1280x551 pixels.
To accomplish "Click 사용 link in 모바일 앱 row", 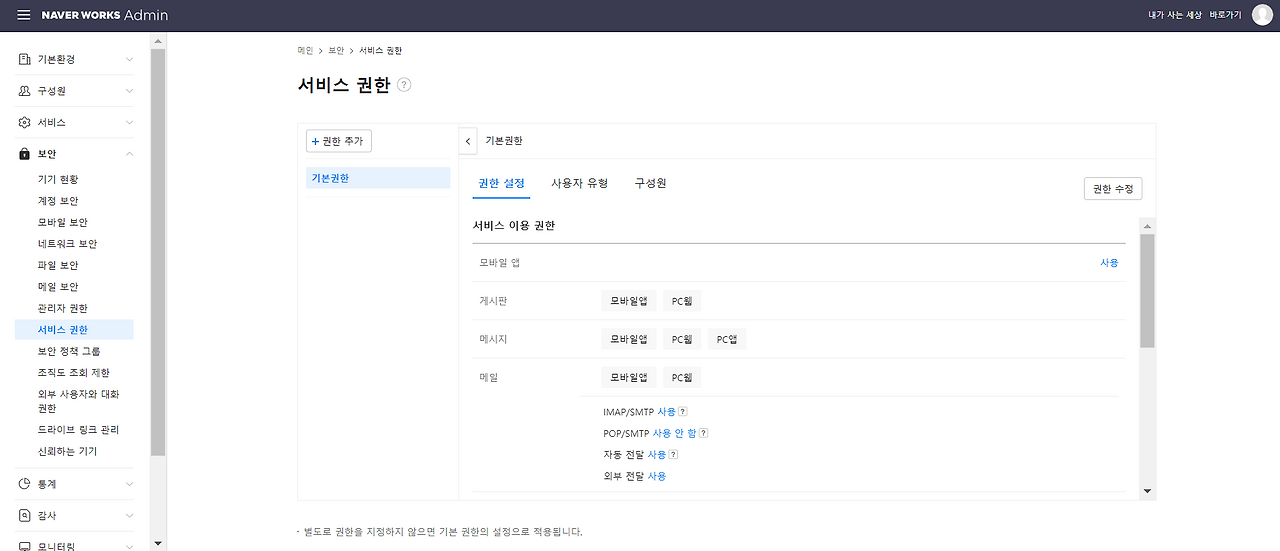I will [x=1109, y=263].
